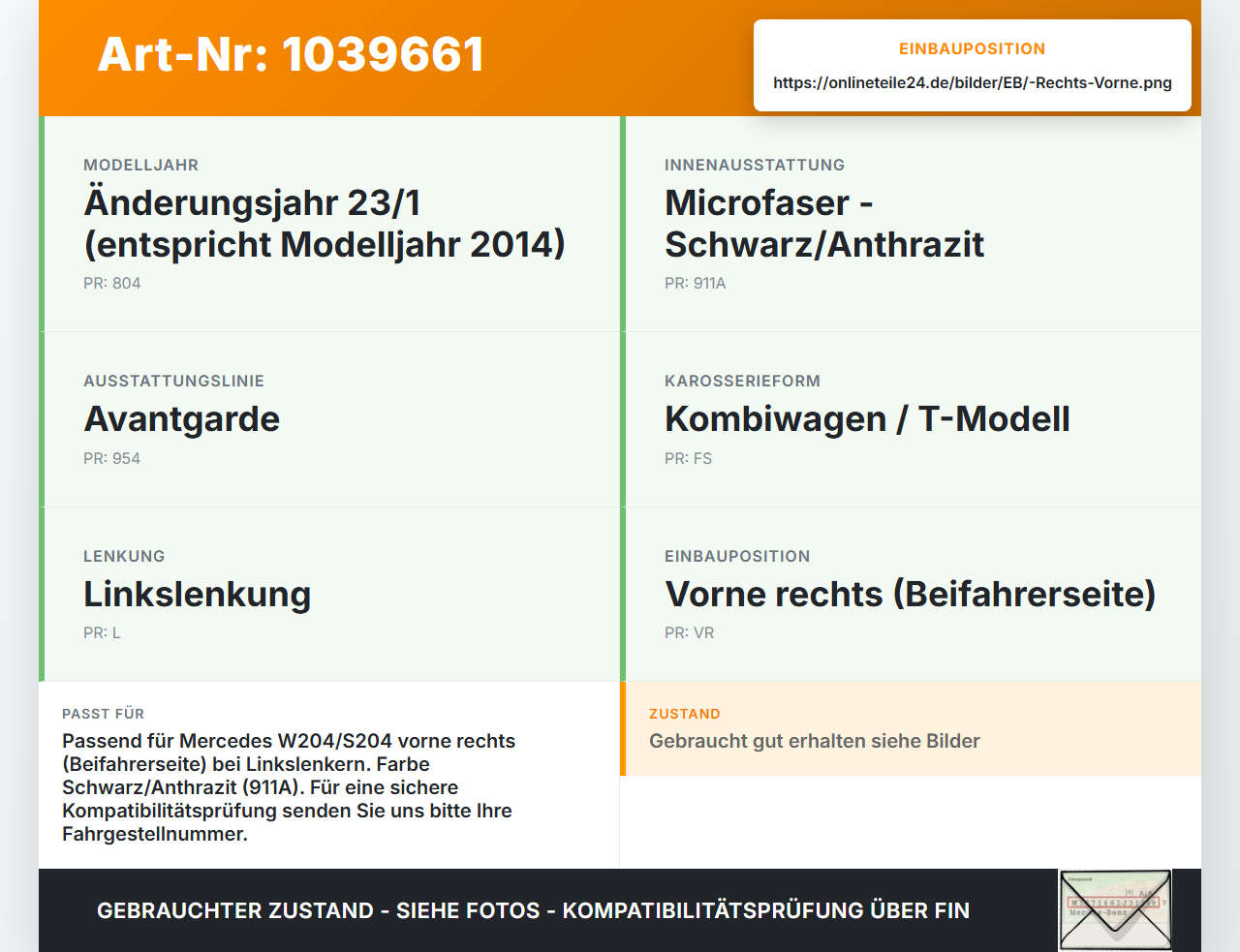Click the onlineteile24.de Rechts-Vorne.png URL
This screenshot has width=1240, height=952.
tap(973, 83)
